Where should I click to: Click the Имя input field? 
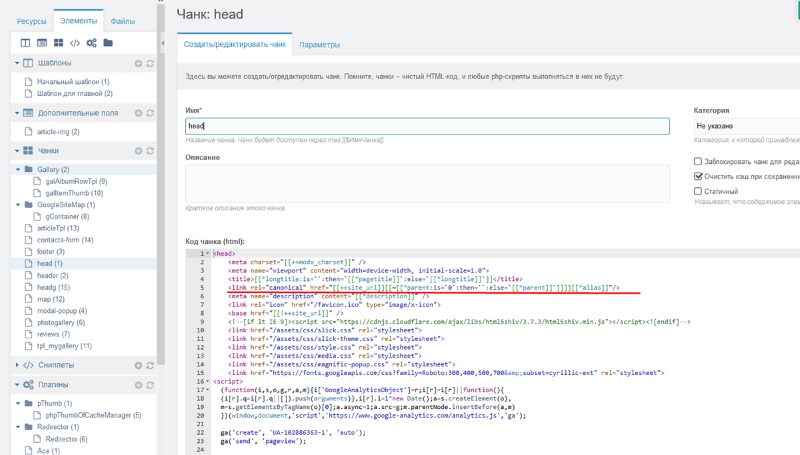[x=427, y=126]
